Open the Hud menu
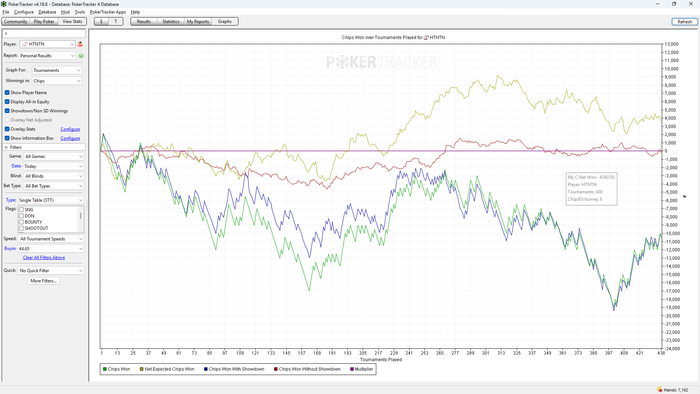The width and height of the screenshot is (700, 394). click(65, 12)
